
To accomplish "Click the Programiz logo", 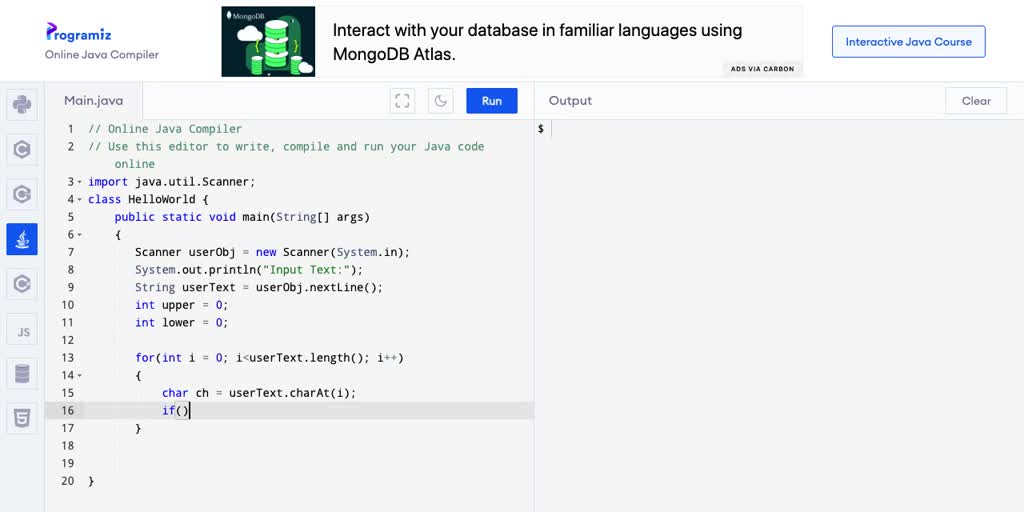I will tap(78, 31).
